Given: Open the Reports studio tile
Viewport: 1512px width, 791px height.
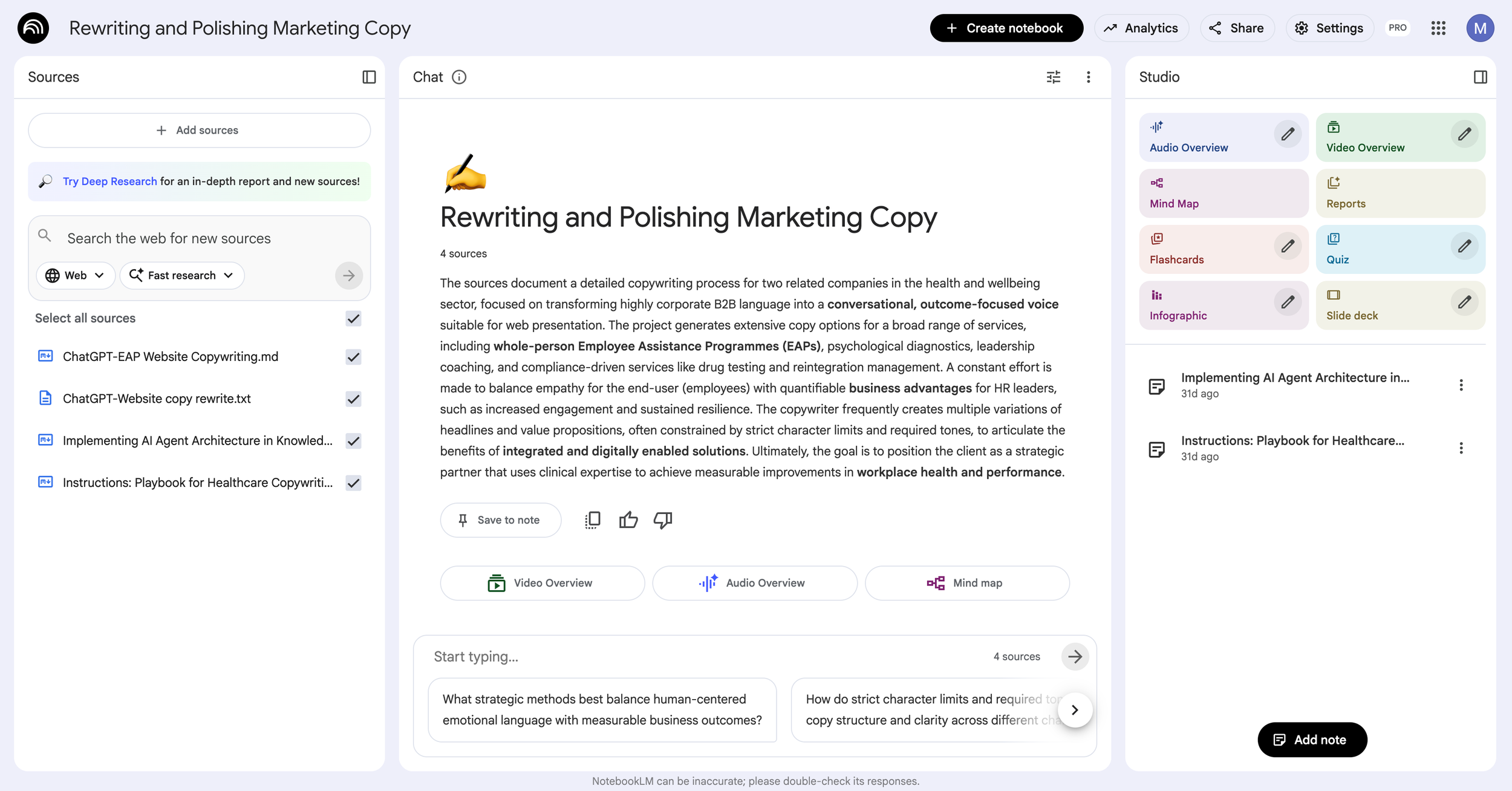Looking at the screenshot, I should point(1400,194).
